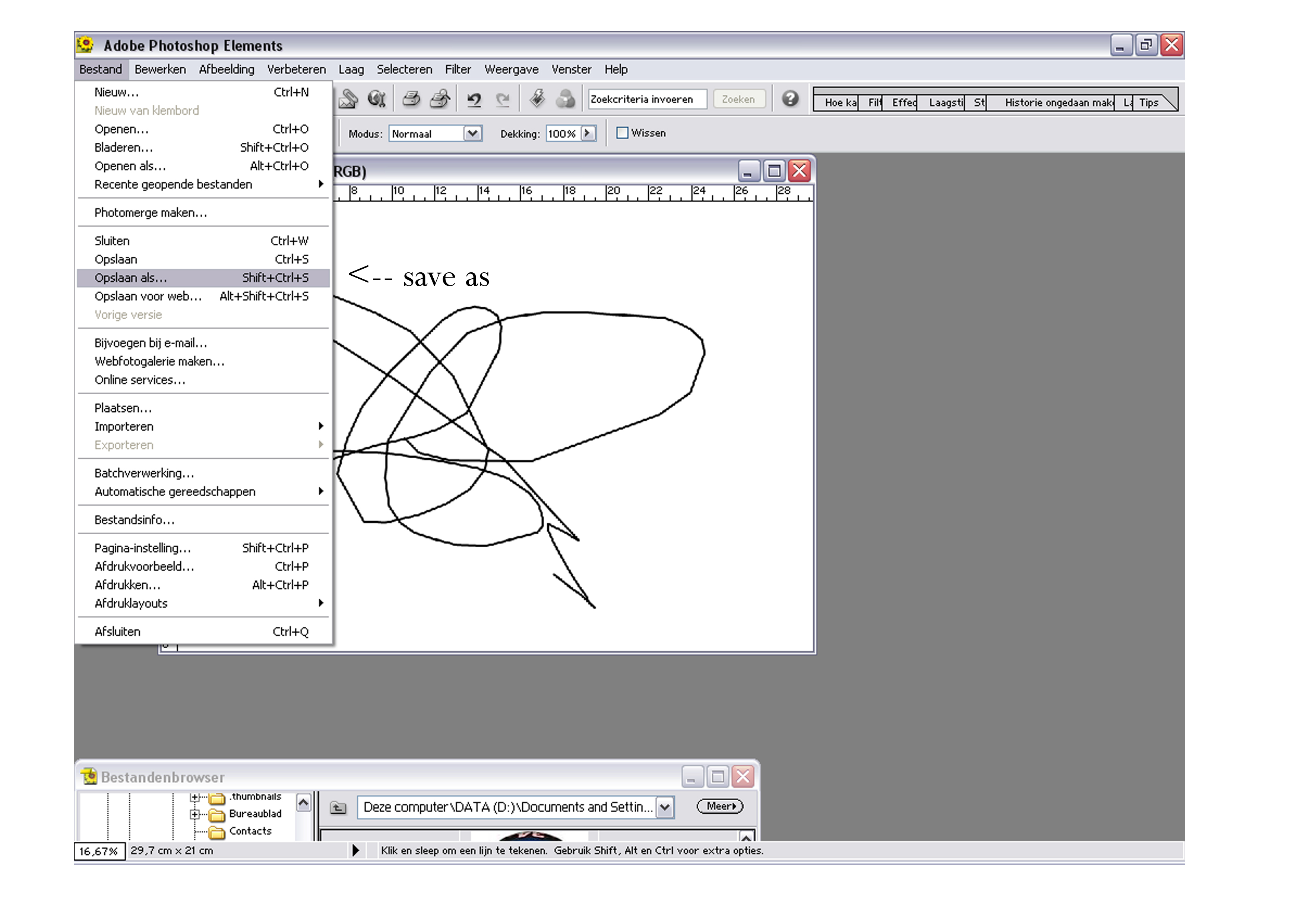Click the online services globe icon

(x=376, y=99)
